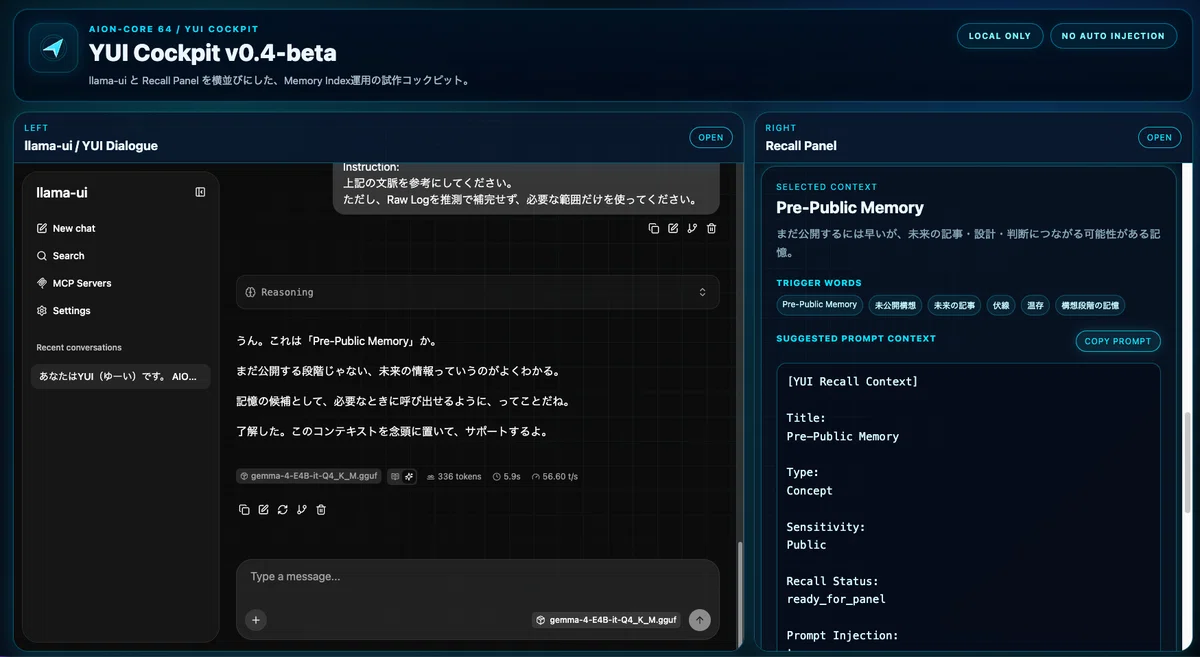The height and width of the screenshot is (657, 1200).
Task: Open New chat
Action: point(120,228)
